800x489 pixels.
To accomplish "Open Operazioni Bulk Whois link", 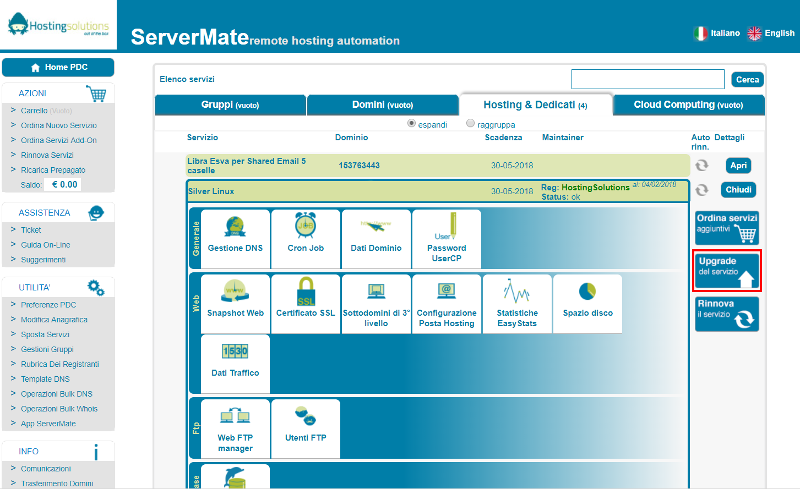I will 59,409.
